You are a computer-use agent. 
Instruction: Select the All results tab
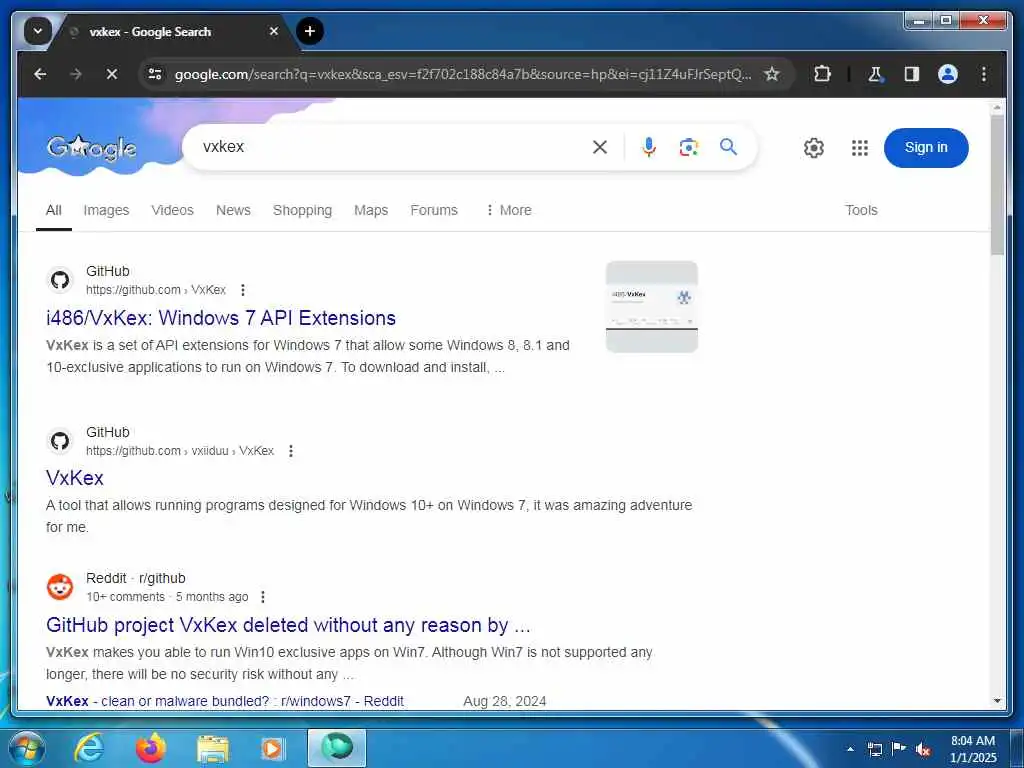coord(54,210)
